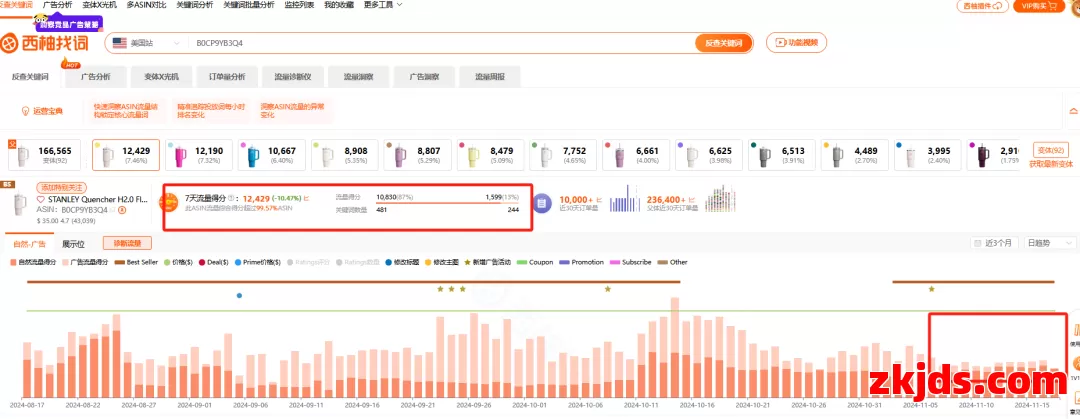Click the 诊断流量 button
Viewport: 1080px width, 419px height.
point(127,243)
